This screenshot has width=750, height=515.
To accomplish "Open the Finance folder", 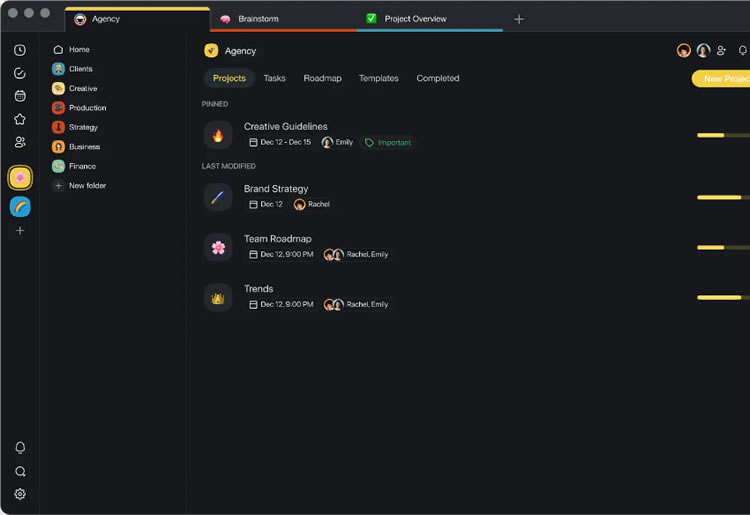I will click(74, 166).
